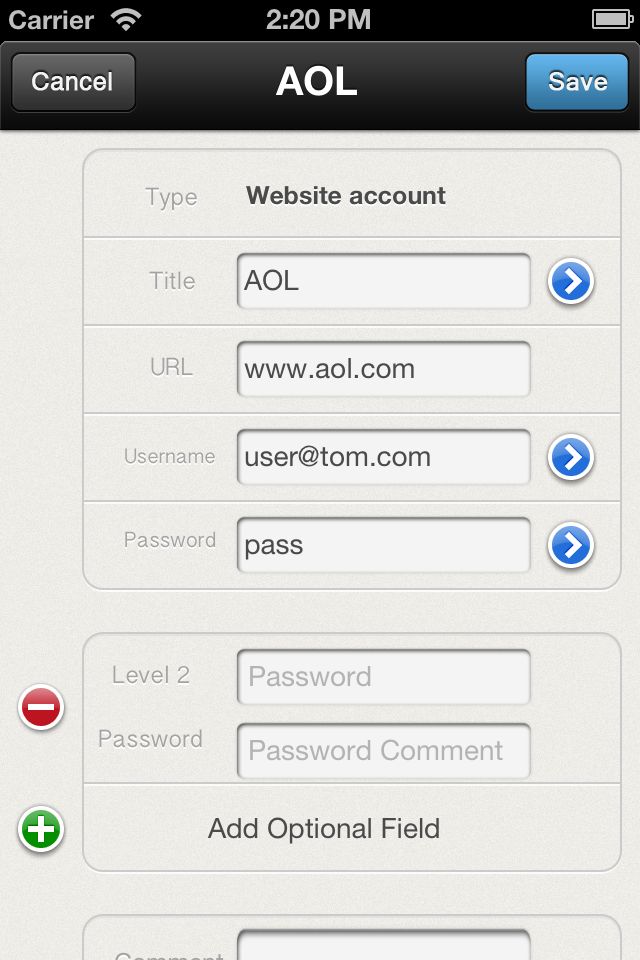
Task: Tap the AOL navigation bar title
Action: [317, 82]
